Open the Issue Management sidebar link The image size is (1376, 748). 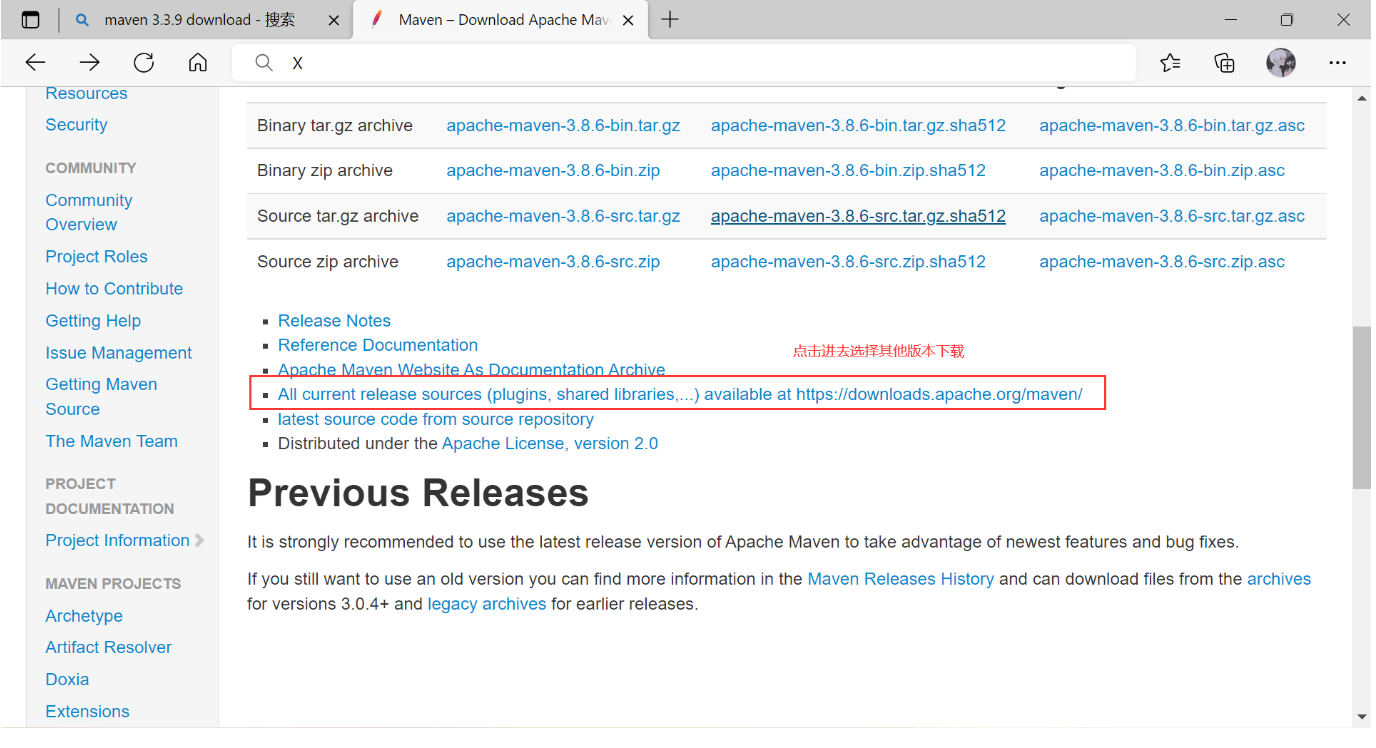(119, 353)
